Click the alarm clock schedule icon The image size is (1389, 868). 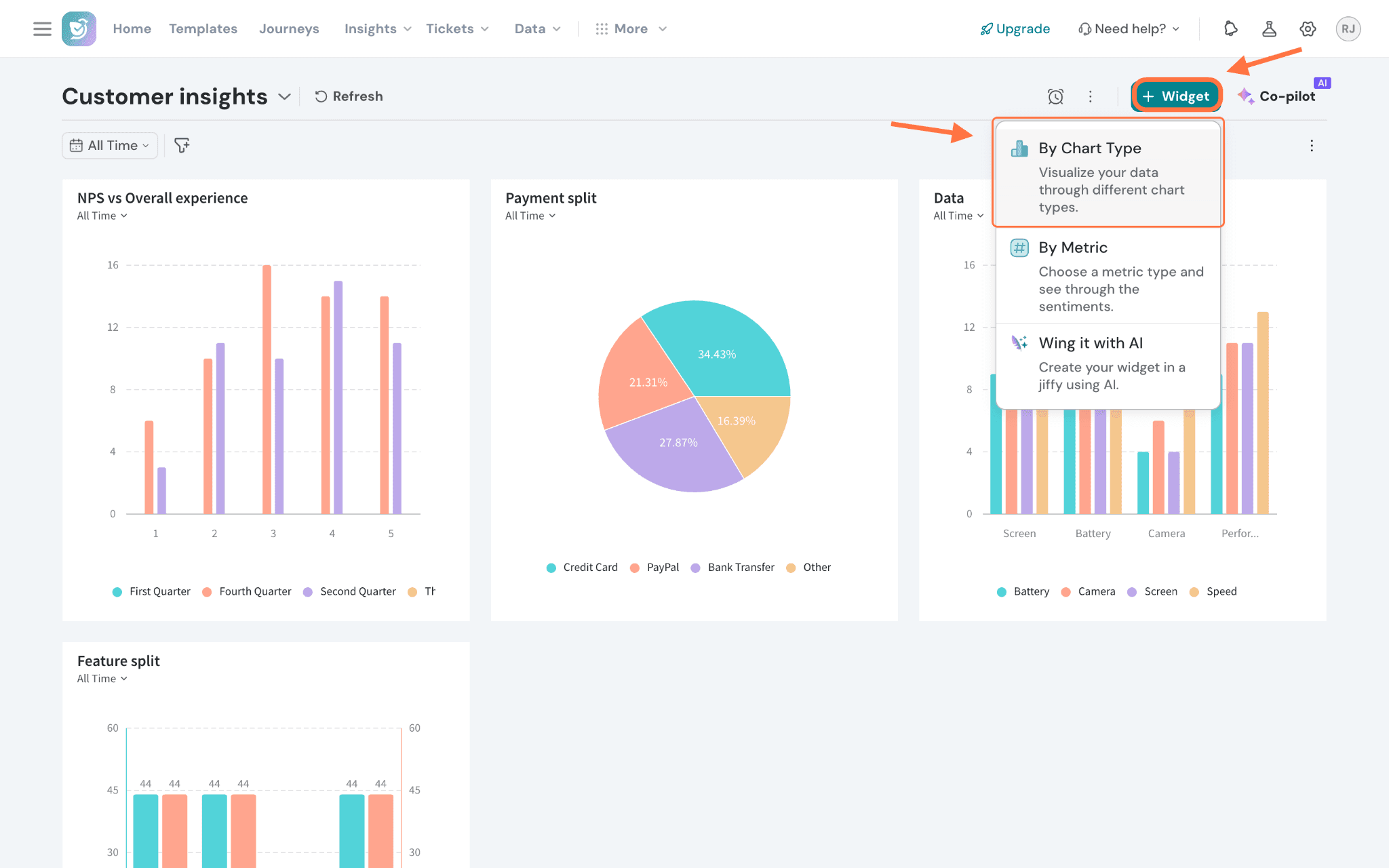click(x=1055, y=96)
